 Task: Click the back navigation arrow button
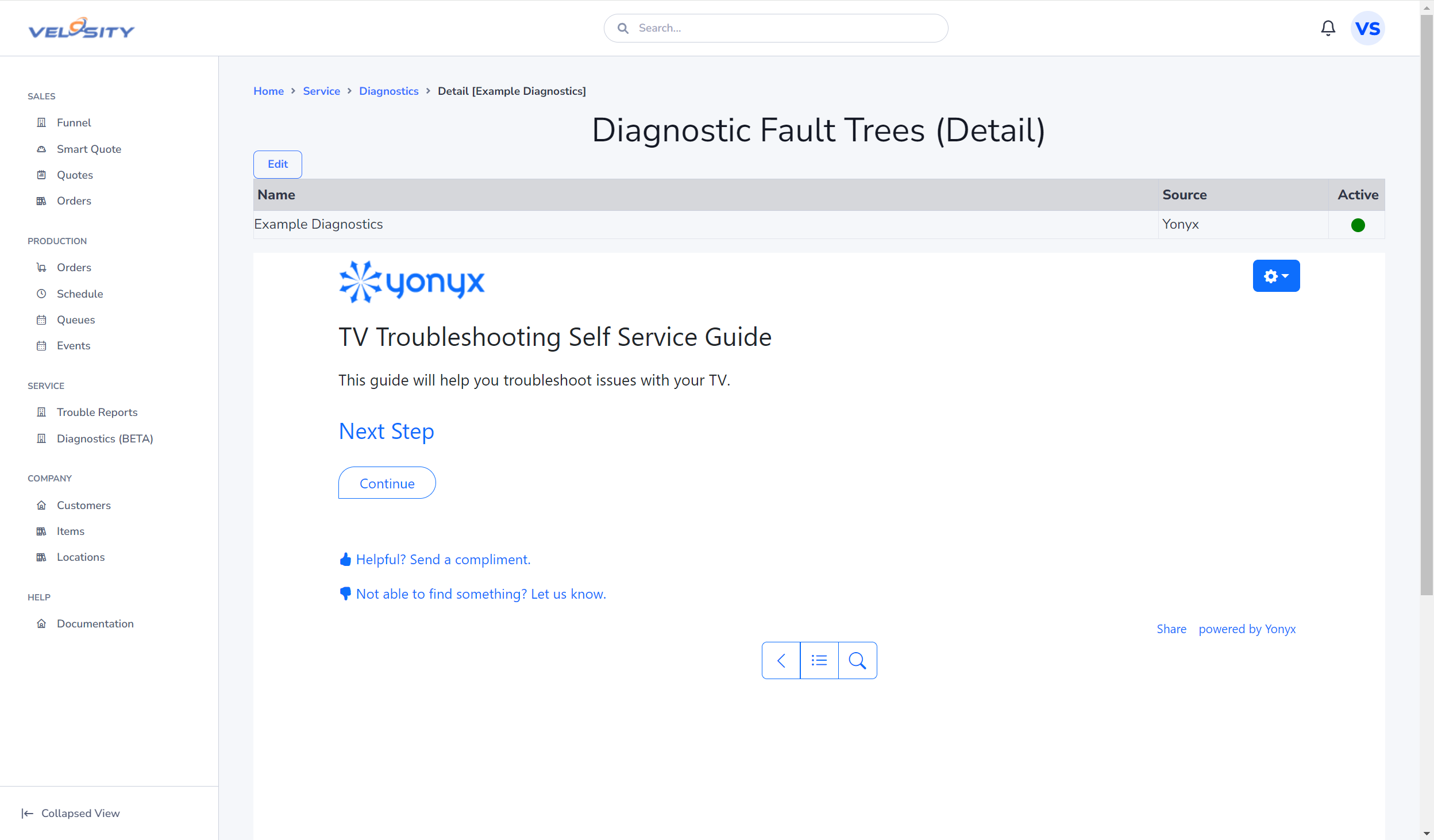pos(781,659)
